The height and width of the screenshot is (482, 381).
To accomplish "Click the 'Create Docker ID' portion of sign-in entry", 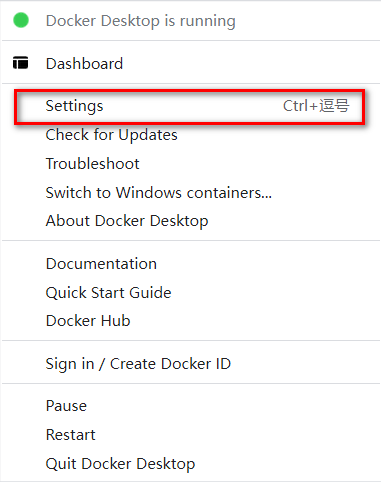I will tap(170, 364).
